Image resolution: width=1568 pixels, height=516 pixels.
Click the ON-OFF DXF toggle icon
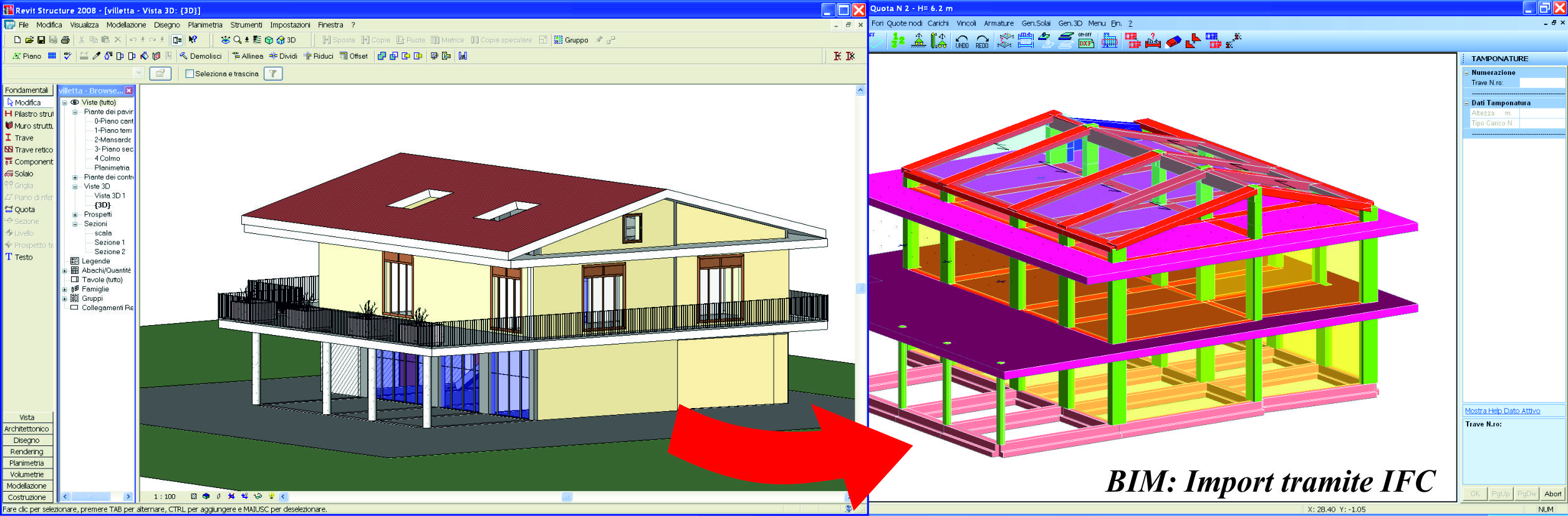click(1085, 41)
